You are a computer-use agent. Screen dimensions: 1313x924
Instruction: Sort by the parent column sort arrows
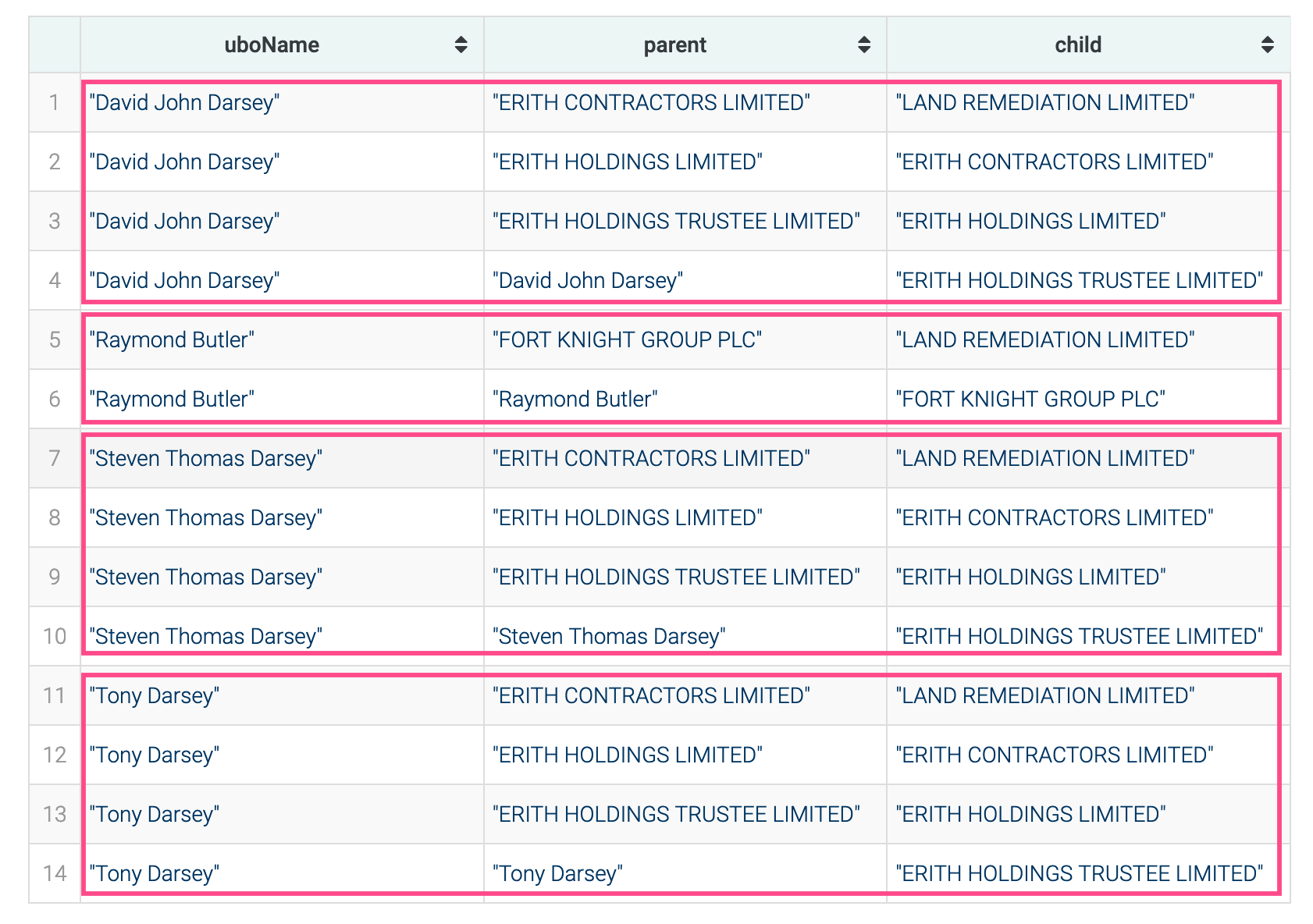coord(863,45)
